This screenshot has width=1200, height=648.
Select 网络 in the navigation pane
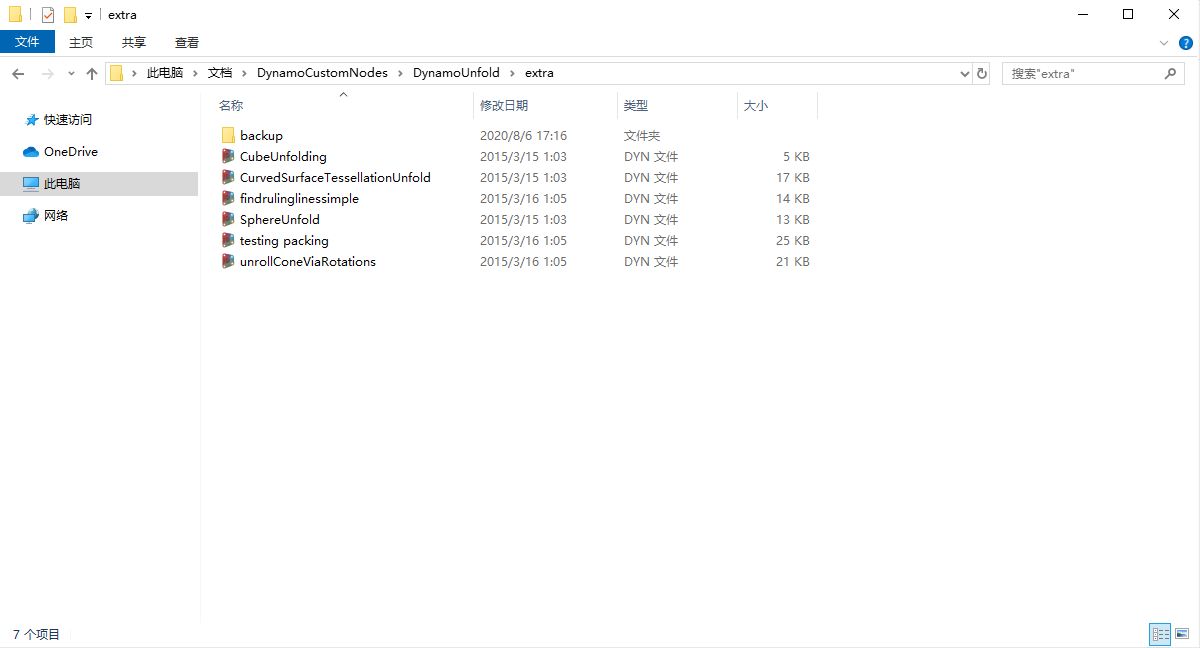[56, 216]
